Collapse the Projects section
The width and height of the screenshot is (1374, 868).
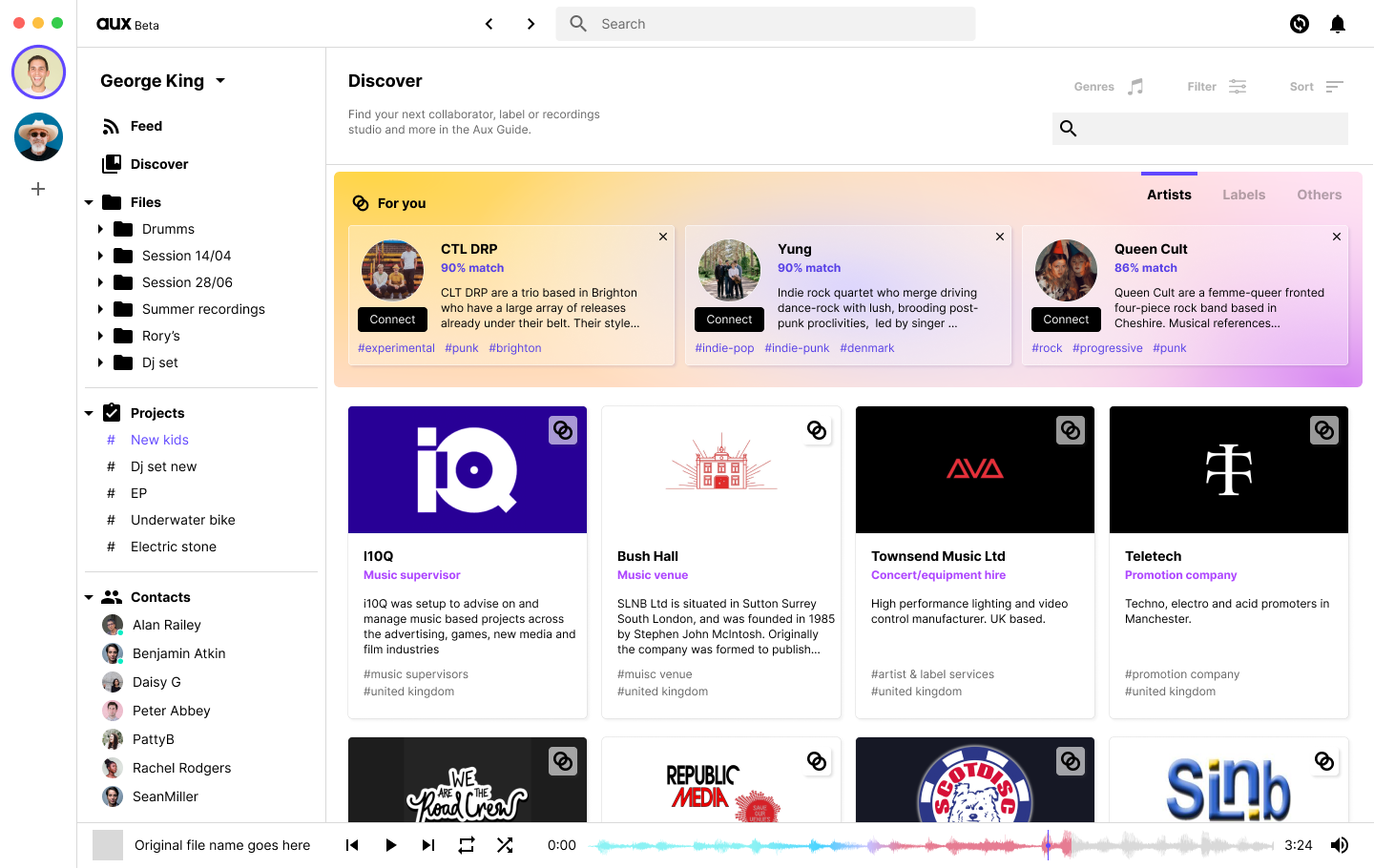pos(89,413)
